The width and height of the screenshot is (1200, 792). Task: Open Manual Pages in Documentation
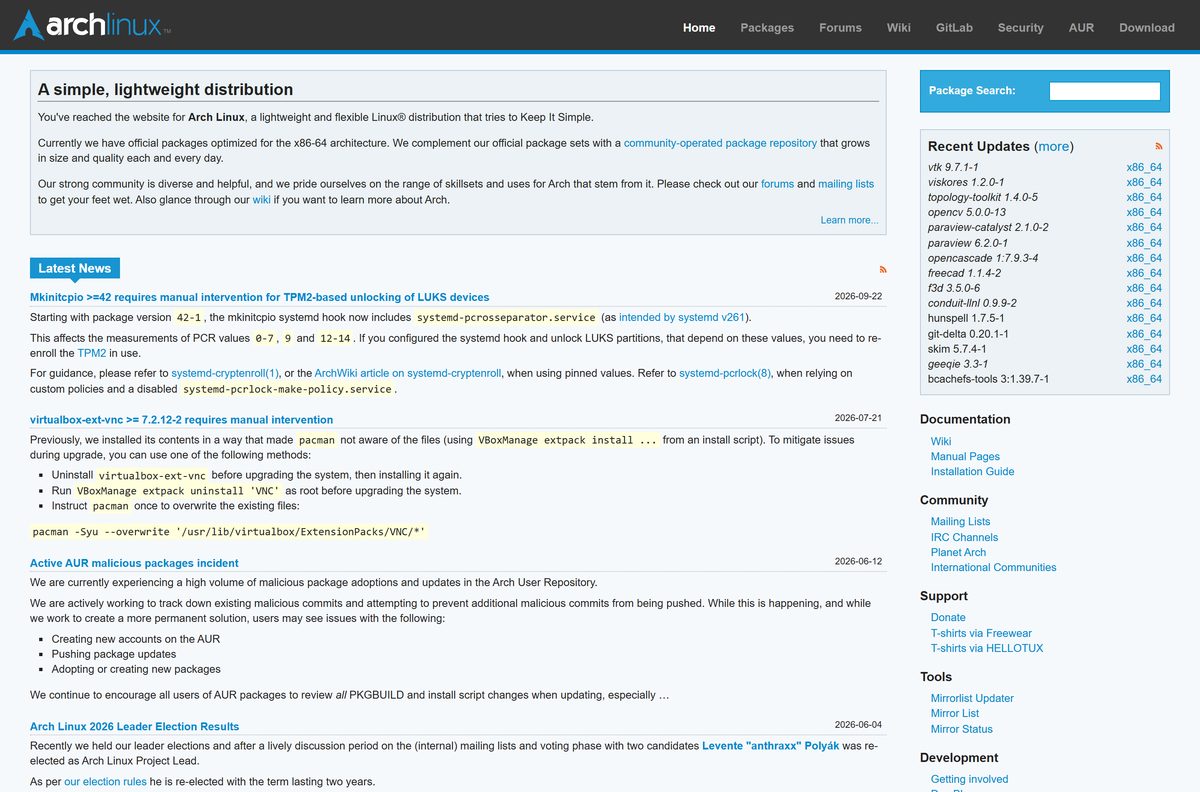(965, 456)
